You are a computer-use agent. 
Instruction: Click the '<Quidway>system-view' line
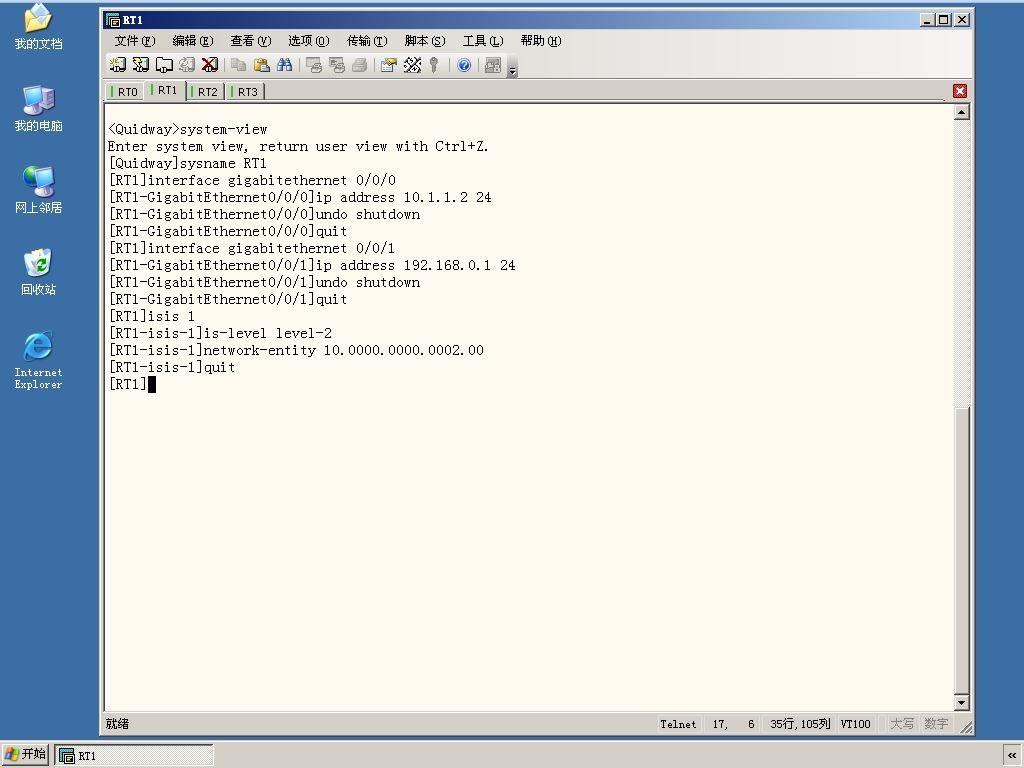pyautogui.click(x=187, y=129)
